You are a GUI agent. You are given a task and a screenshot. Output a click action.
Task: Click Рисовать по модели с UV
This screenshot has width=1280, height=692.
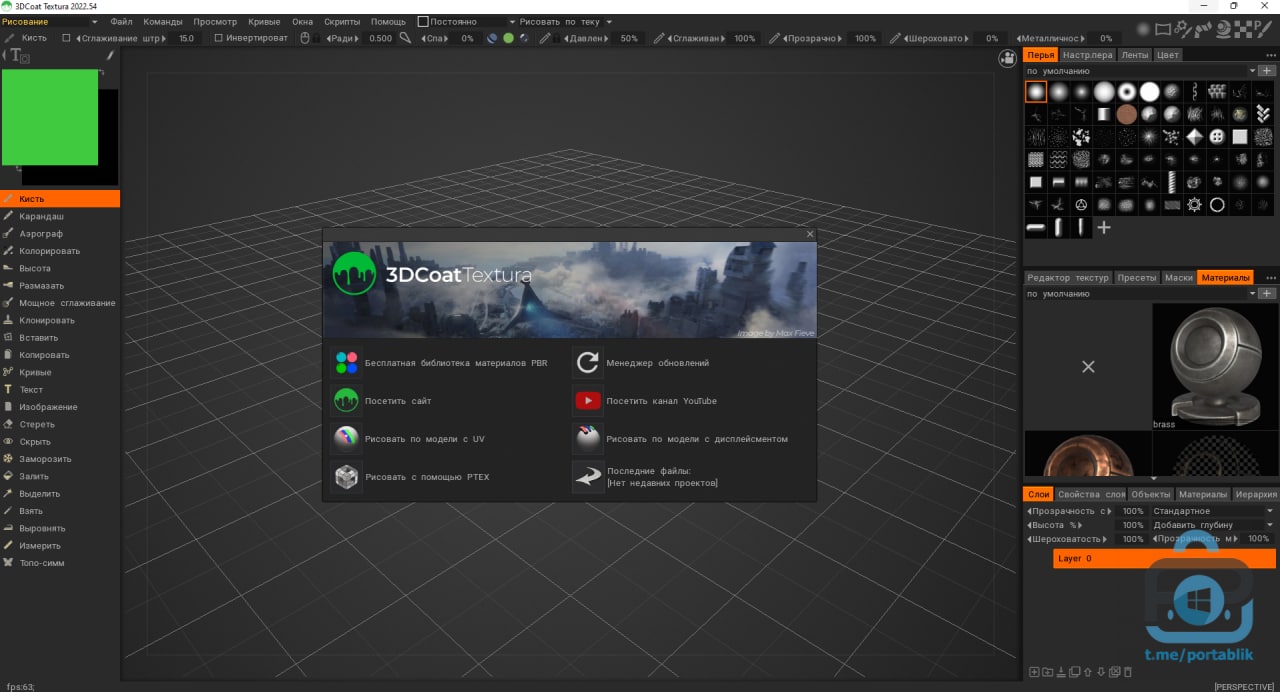[x=424, y=439]
